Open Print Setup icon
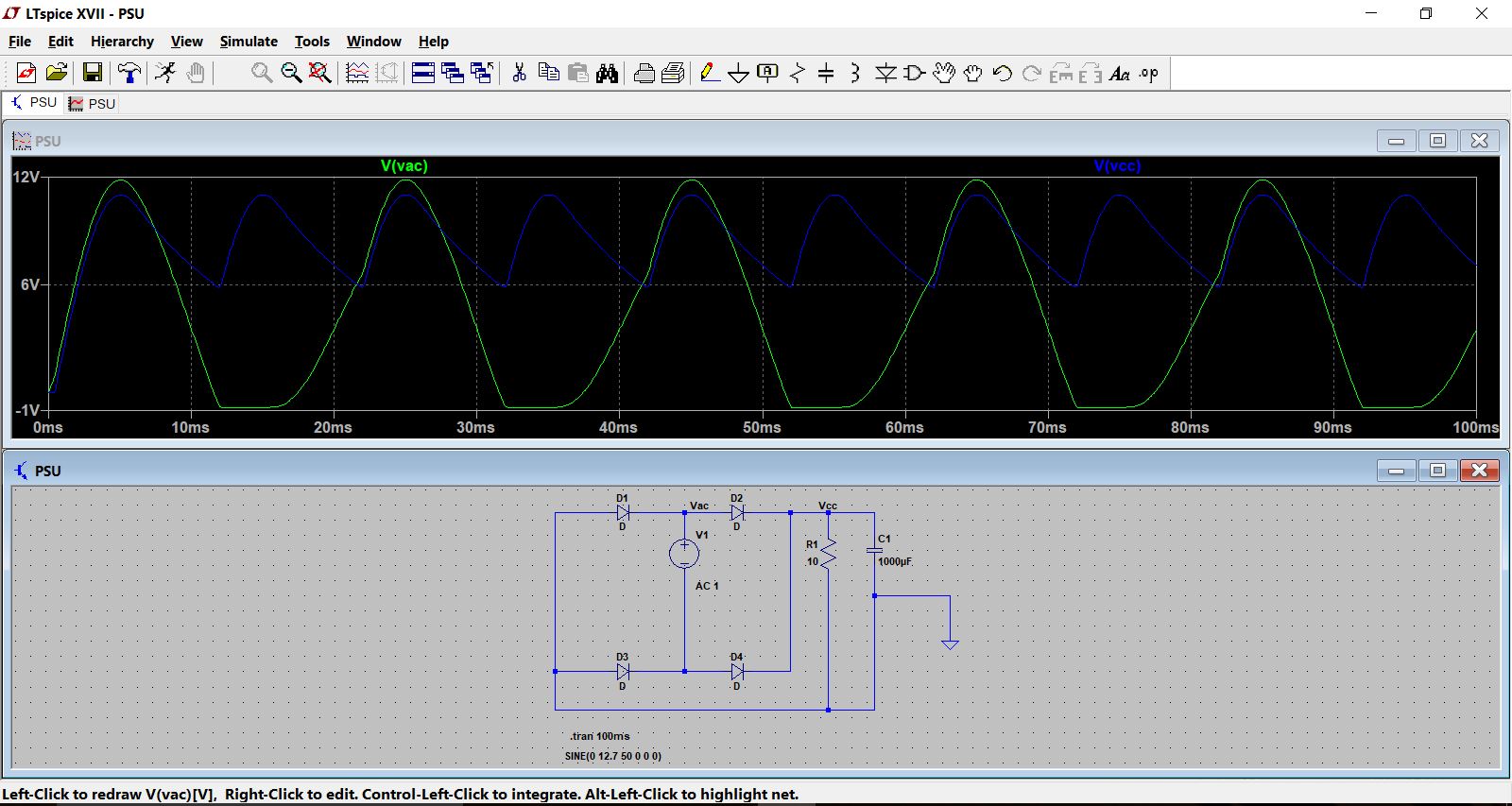1512x806 pixels. coord(674,73)
